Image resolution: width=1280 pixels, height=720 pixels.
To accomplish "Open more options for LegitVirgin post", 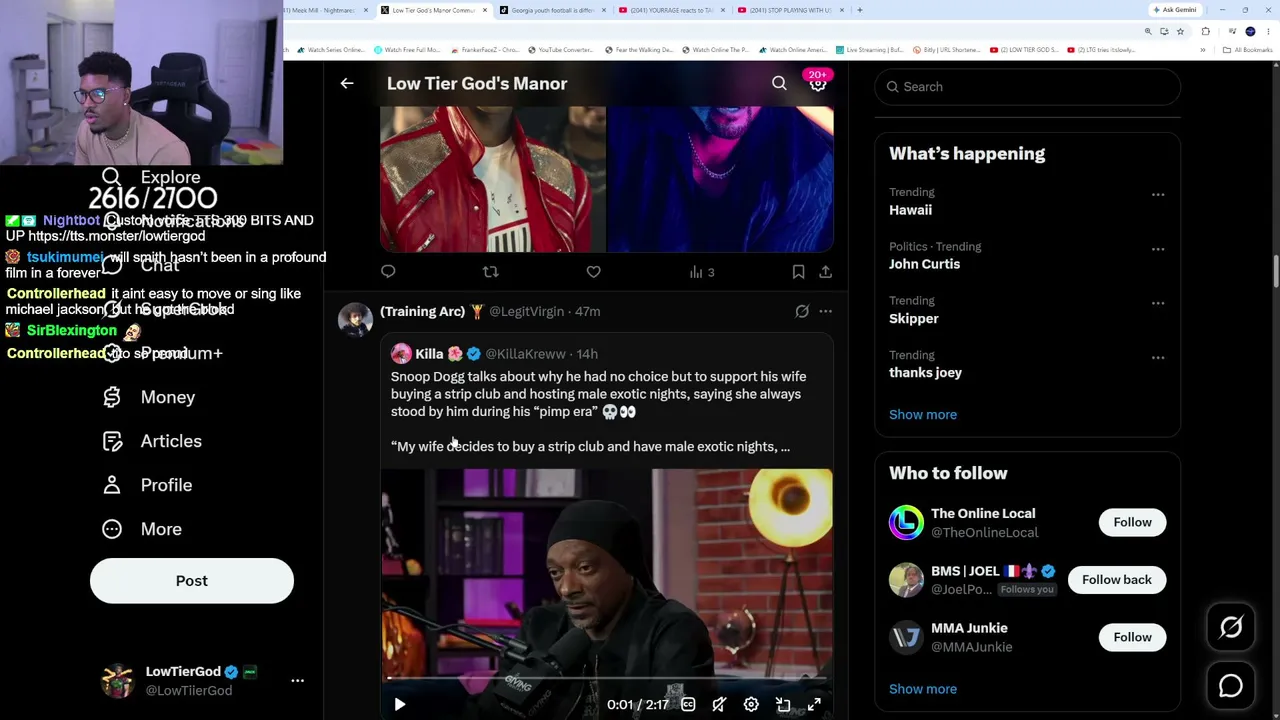I will click(825, 311).
